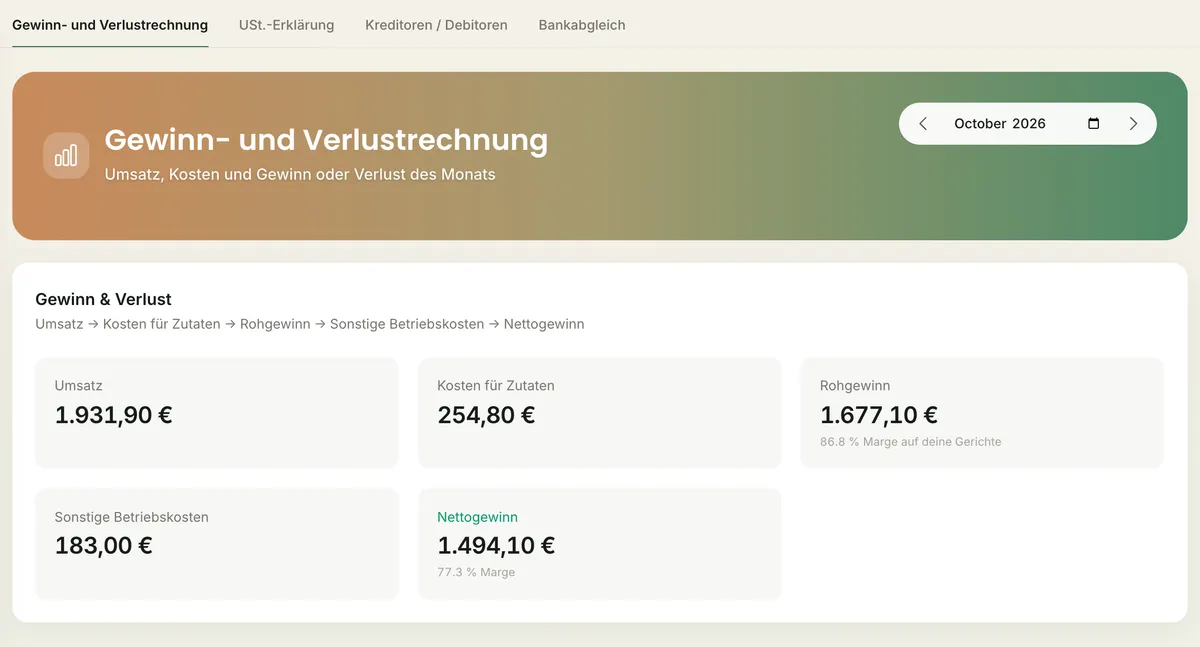This screenshot has height=647, width=1200.
Task: Click the bar chart icon in the header
Action: tap(66, 156)
